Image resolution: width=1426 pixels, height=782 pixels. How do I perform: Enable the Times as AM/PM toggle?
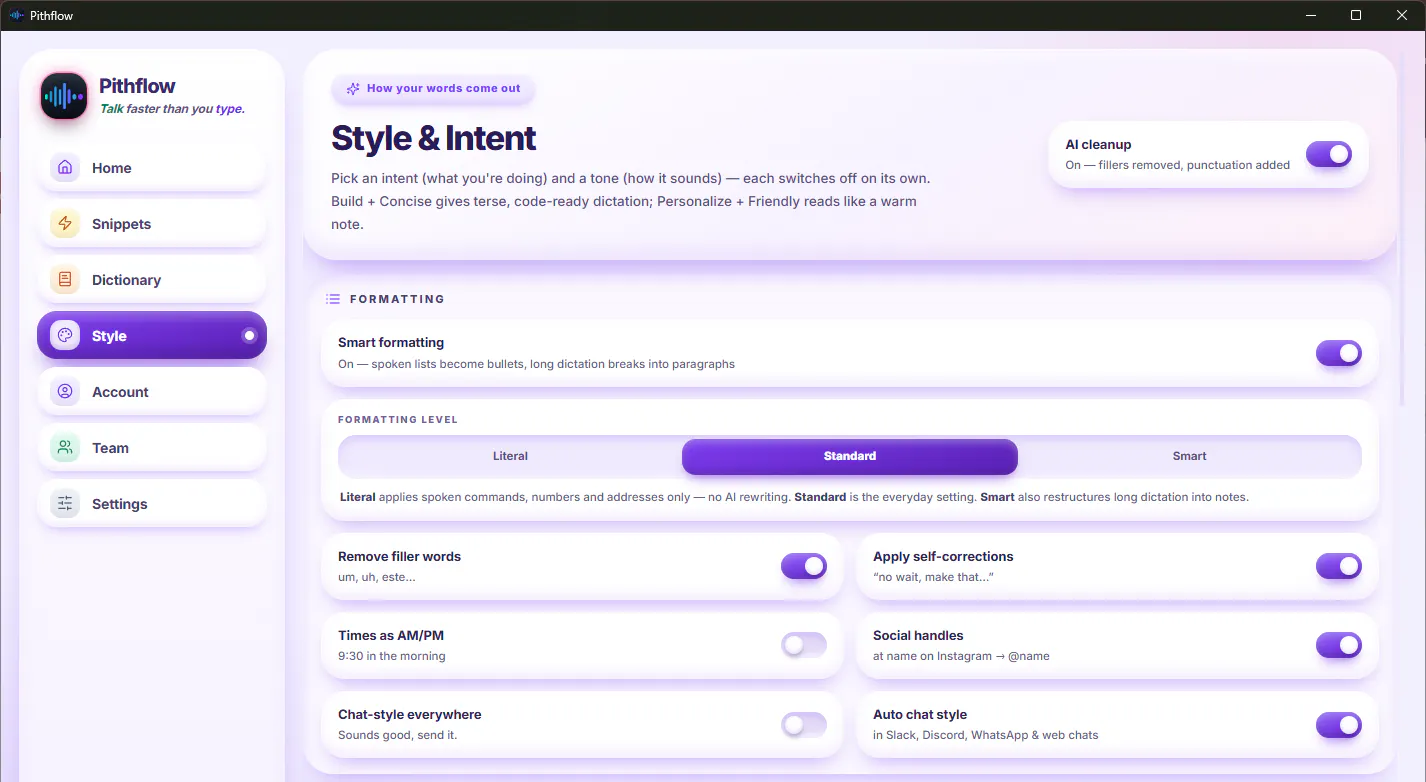(x=804, y=646)
